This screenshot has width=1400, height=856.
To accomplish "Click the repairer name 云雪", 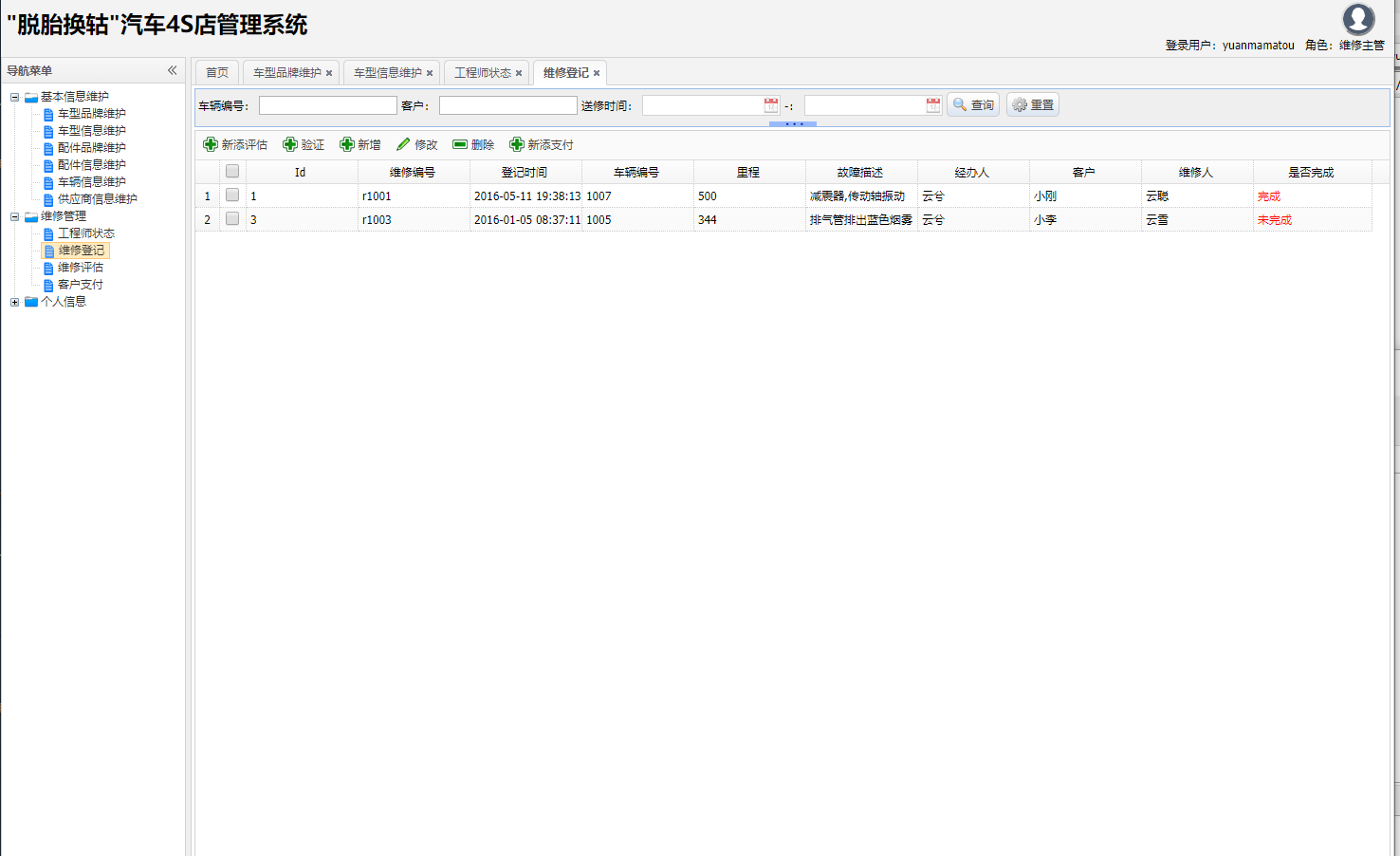I will tap(1157, 220).
